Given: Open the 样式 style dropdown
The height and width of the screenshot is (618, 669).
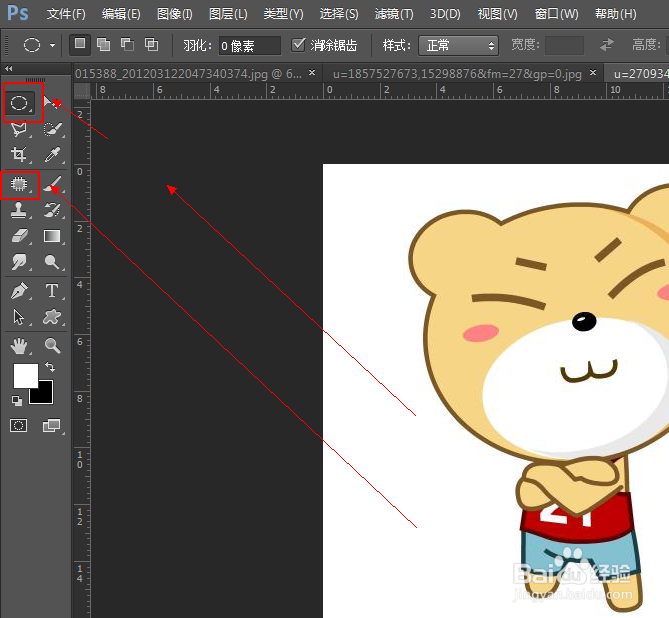Looking at the screenshot, I should (x=459, y=45).
